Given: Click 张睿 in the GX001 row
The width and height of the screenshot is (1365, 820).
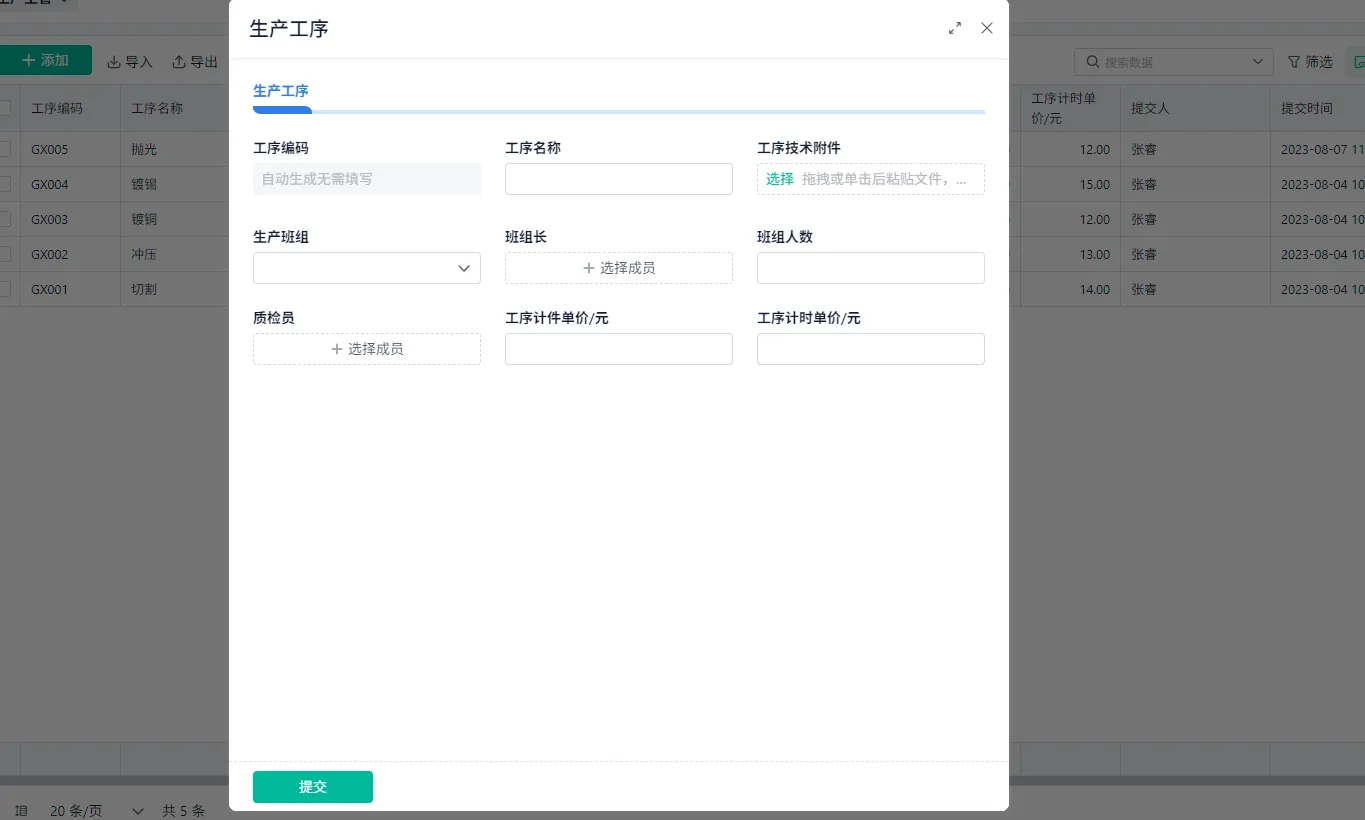Looking at the screenshot, I should pos(1144,289).
